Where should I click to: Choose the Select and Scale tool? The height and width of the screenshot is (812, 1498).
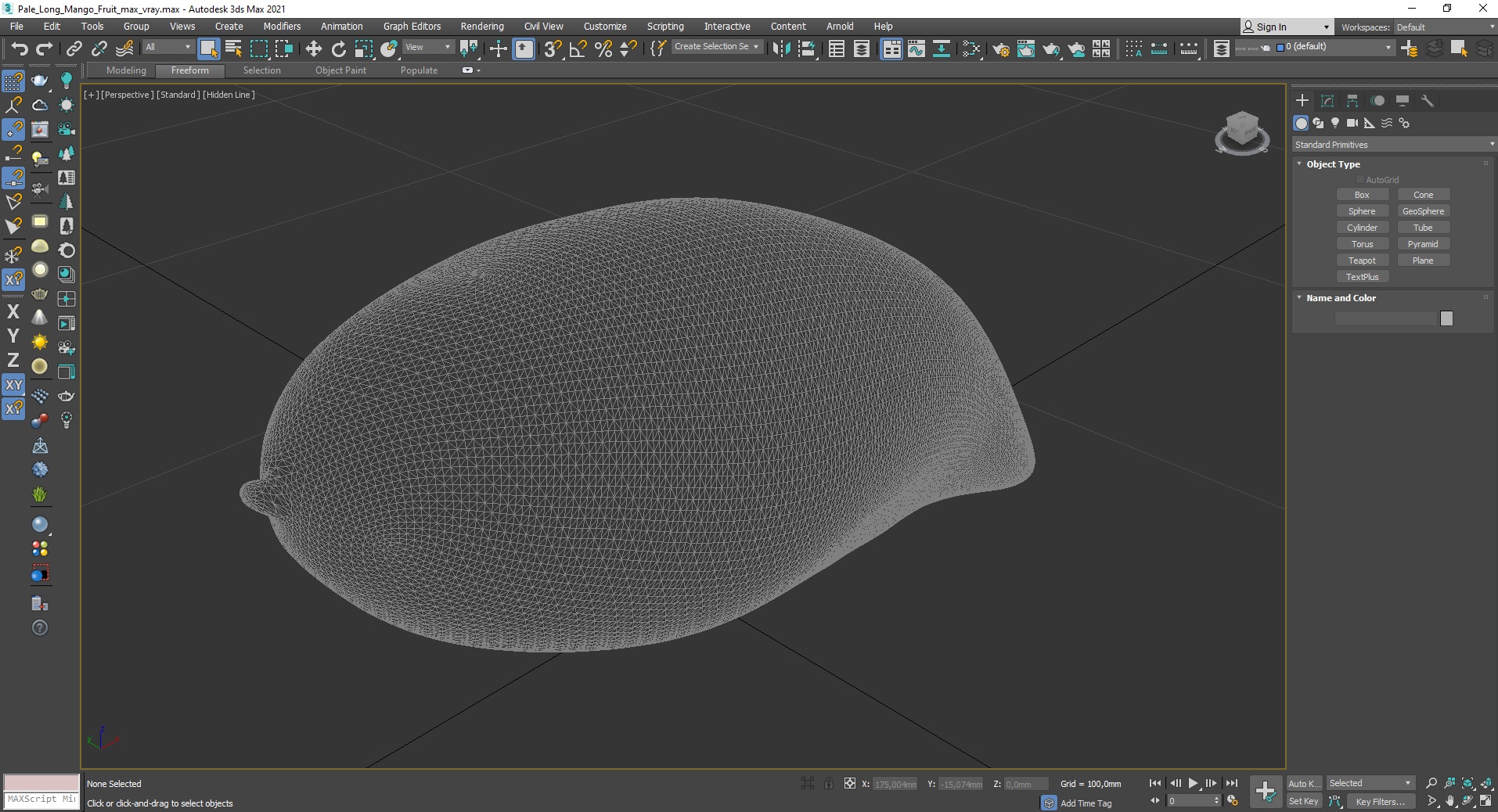click(364, 49)
